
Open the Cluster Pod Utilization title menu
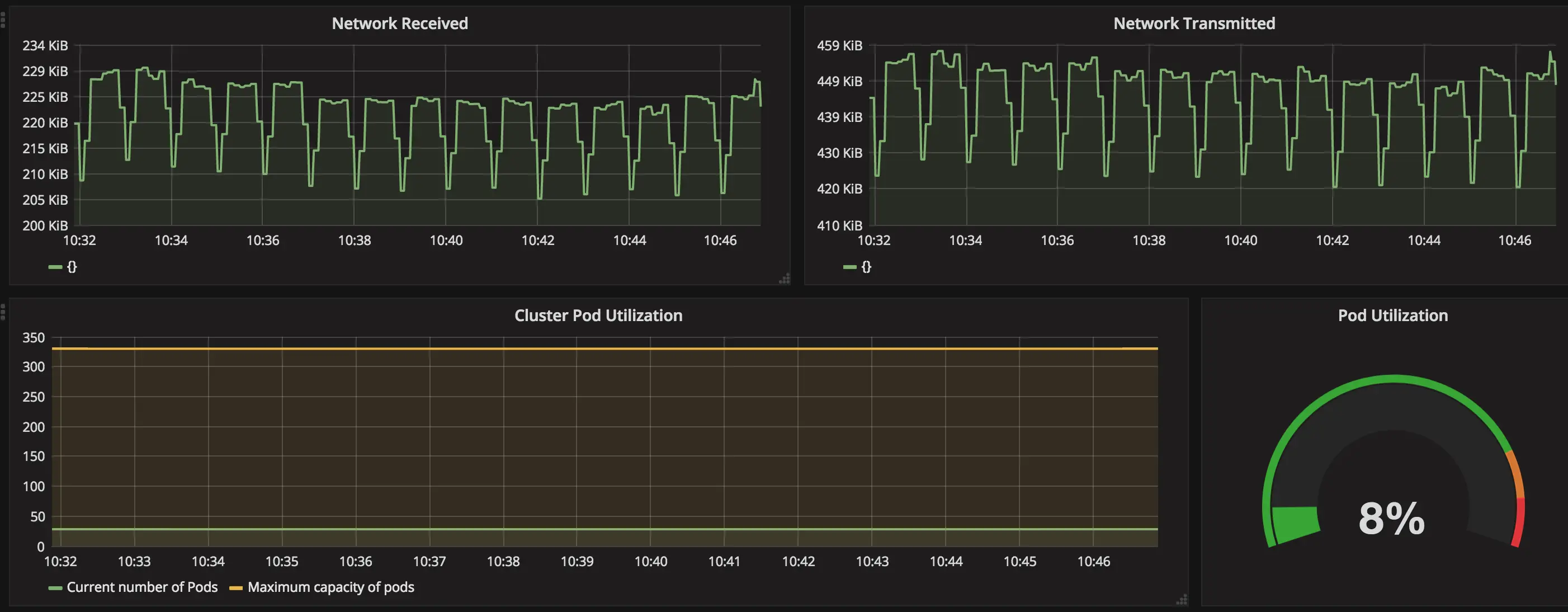point(598,316)
